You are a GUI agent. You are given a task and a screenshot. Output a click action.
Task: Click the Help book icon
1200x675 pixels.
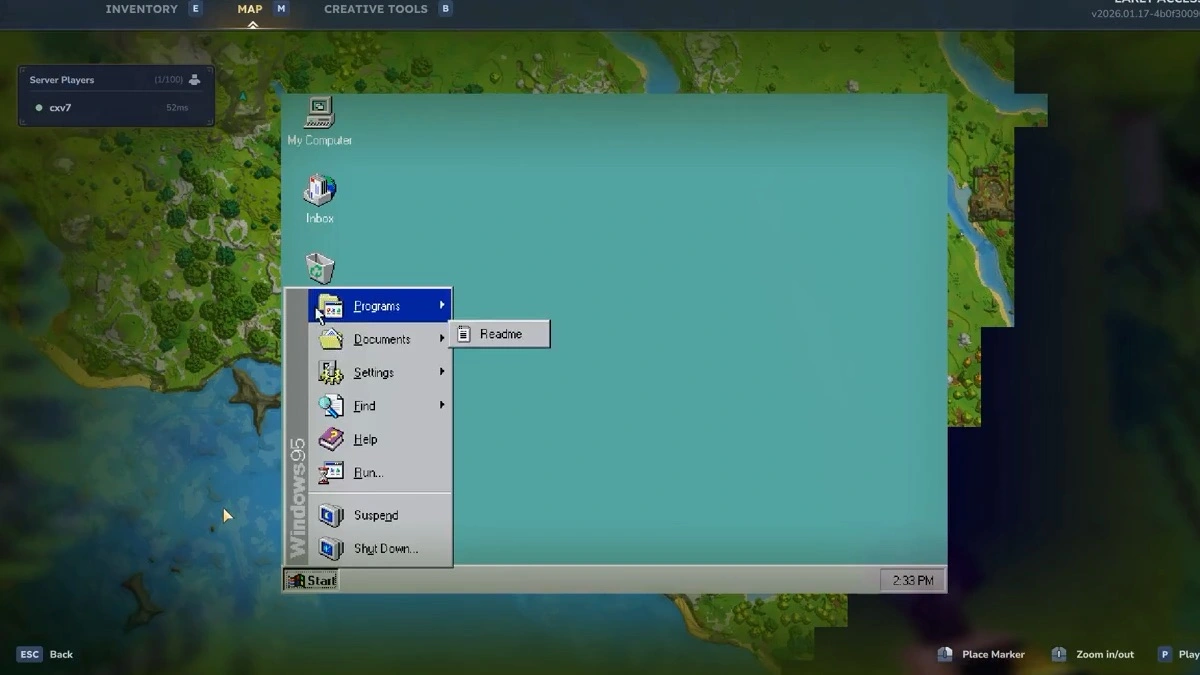[x=331, y=438]
